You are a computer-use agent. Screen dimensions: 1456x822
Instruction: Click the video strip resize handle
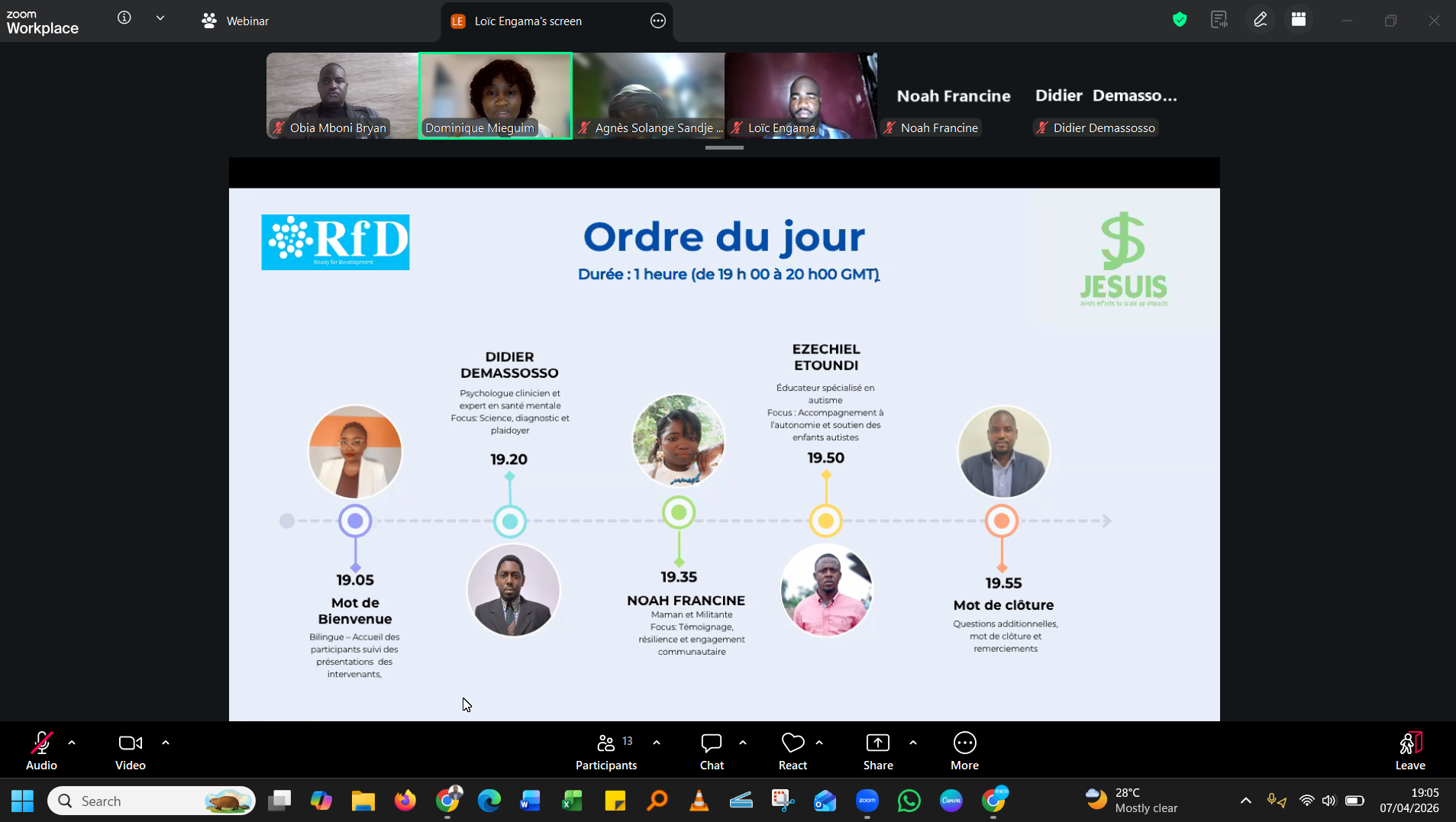coord(725,148)
